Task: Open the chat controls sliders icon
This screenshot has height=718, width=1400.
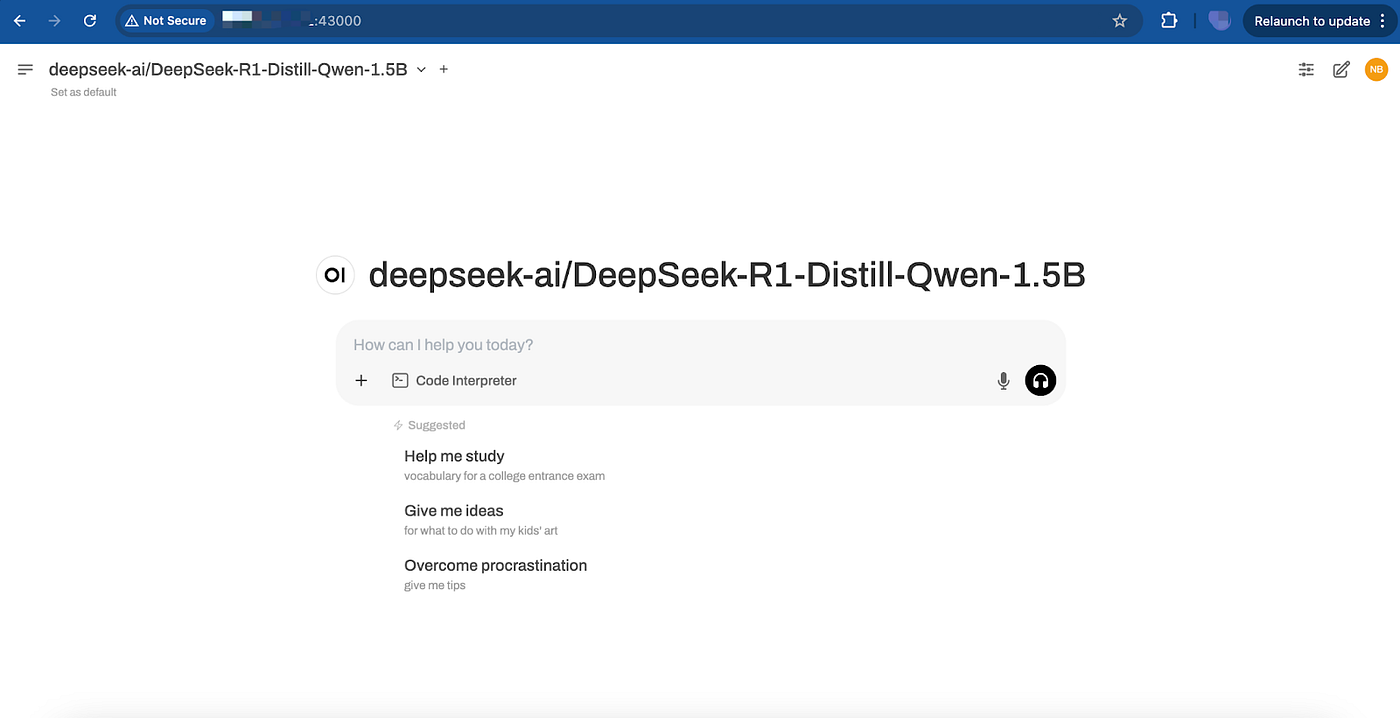Action: [x=1306, y=69]
